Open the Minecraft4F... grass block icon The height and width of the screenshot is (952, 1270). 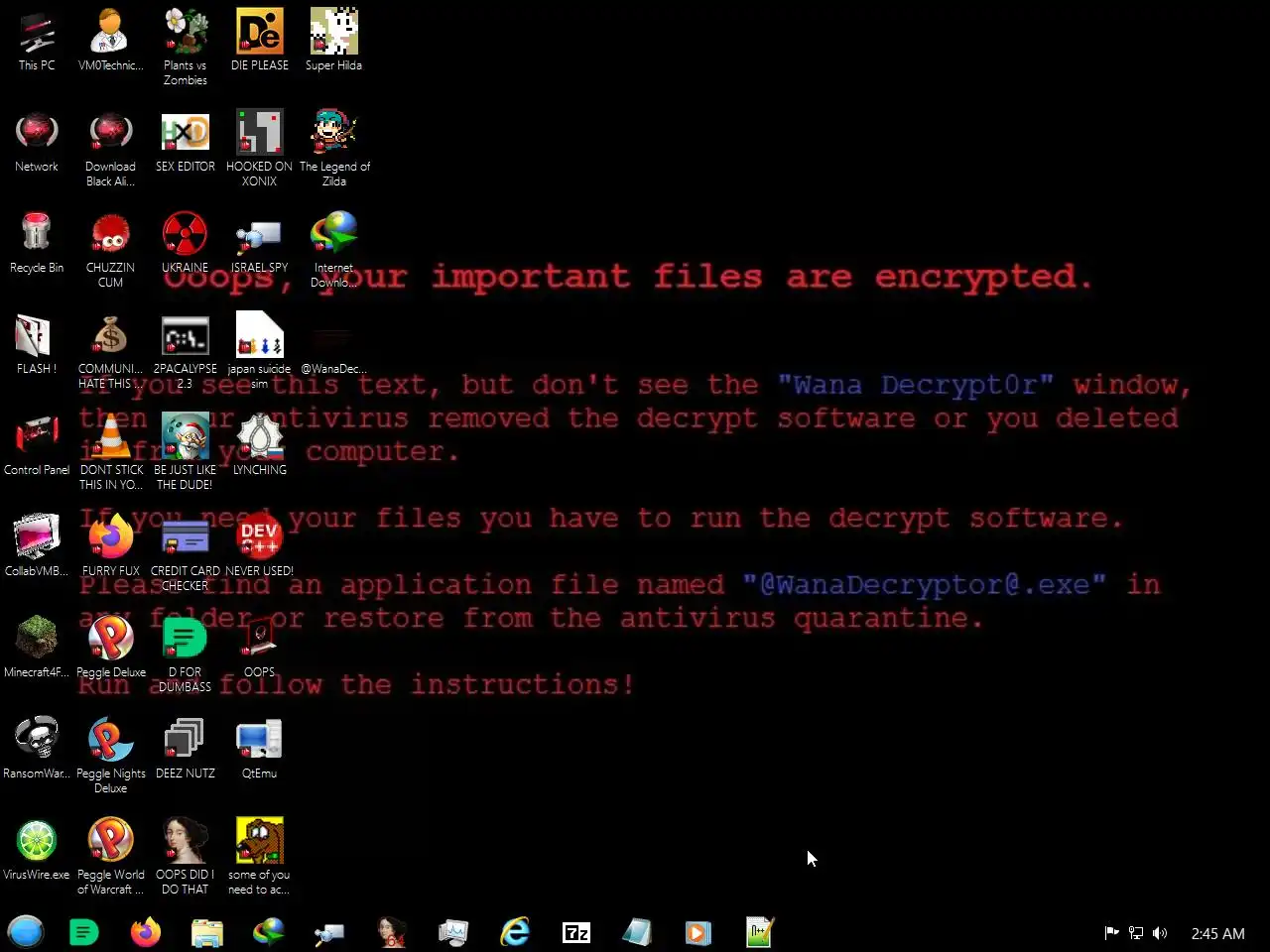[37, 647]
